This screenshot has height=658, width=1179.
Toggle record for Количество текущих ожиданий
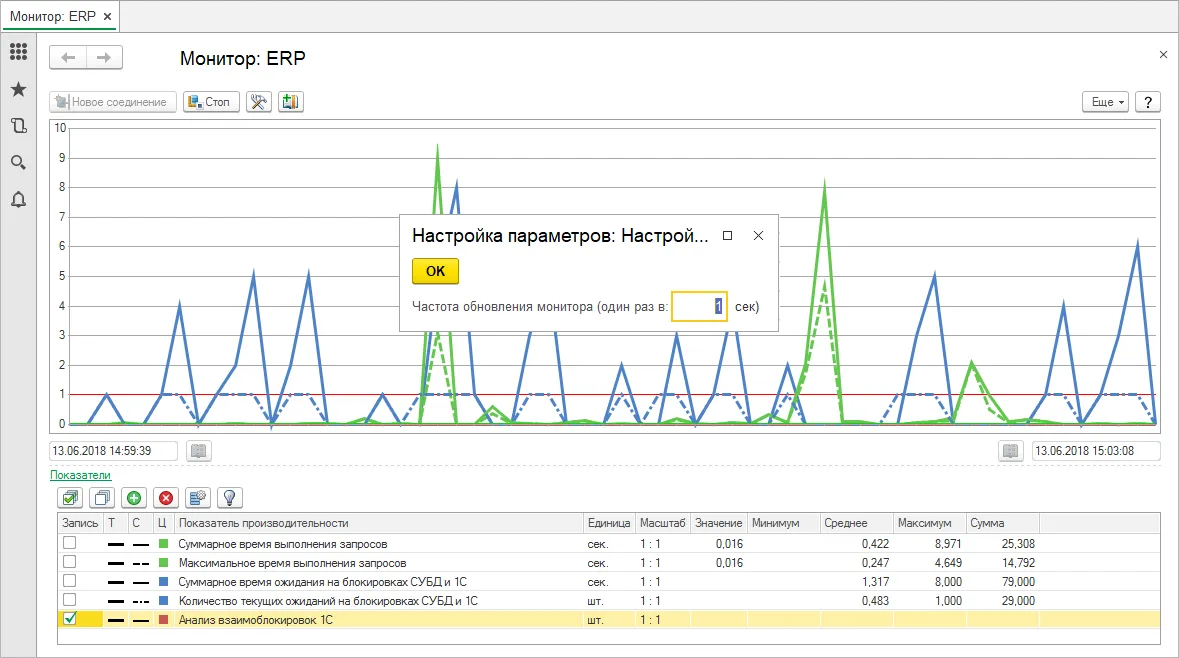[69, 600]
